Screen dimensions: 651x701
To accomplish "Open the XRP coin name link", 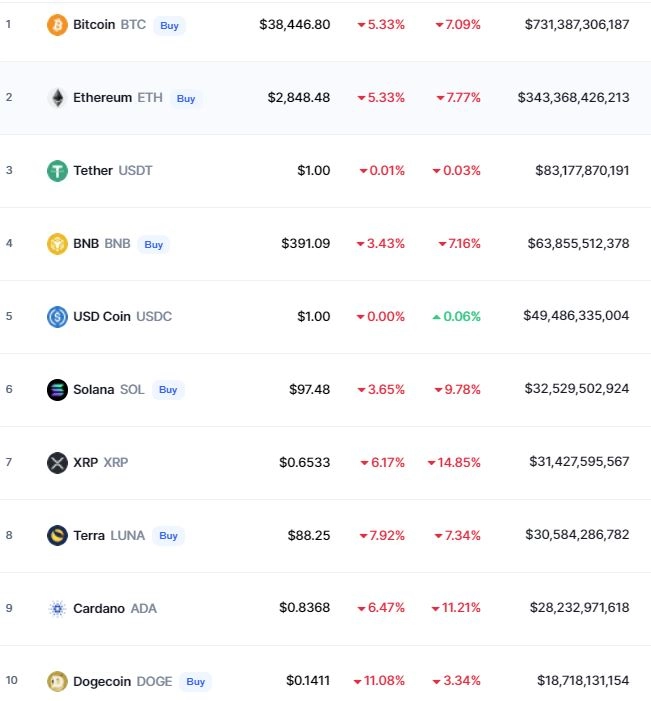I will [86, 462].
